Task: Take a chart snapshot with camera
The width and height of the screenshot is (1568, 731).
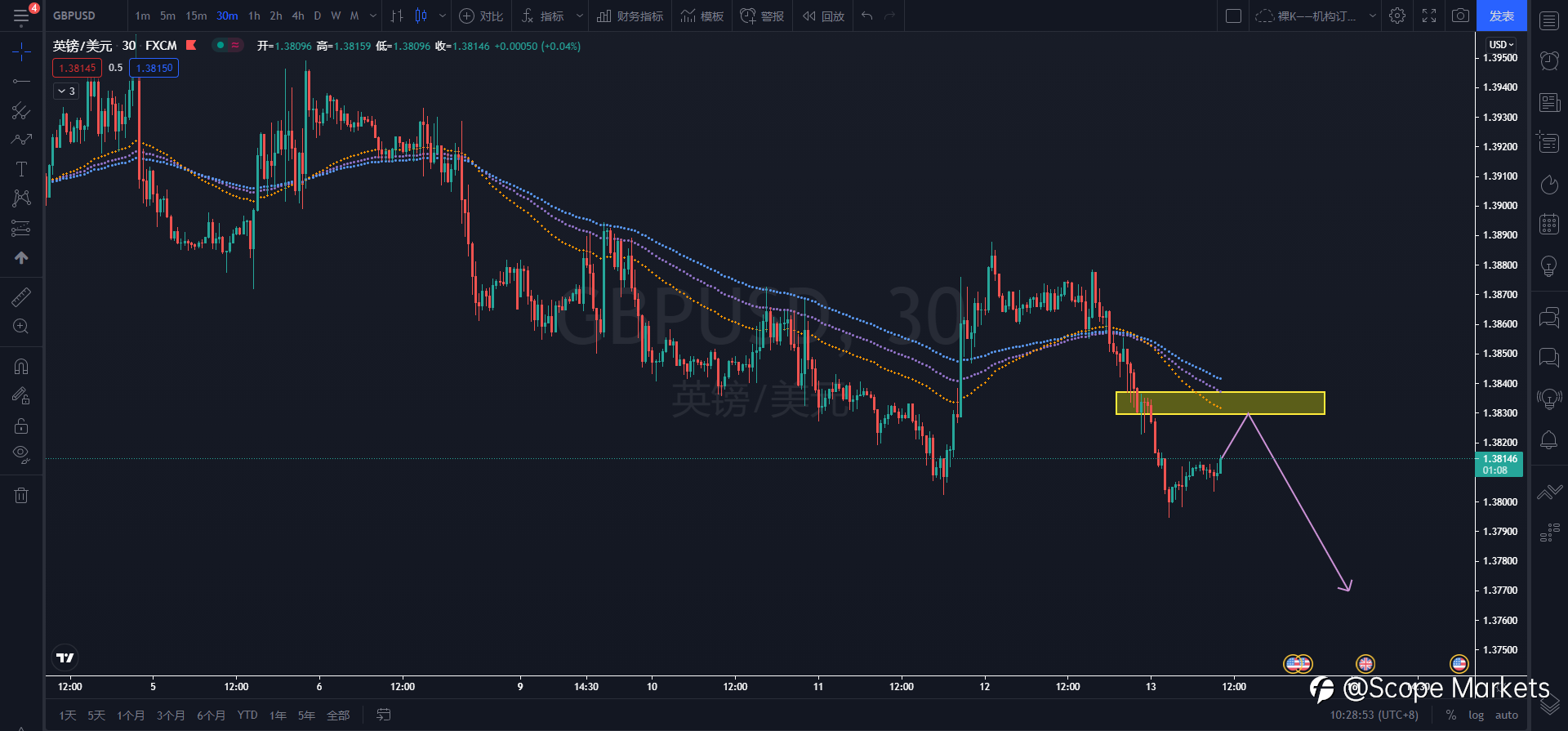Action: click(1460, 16)
